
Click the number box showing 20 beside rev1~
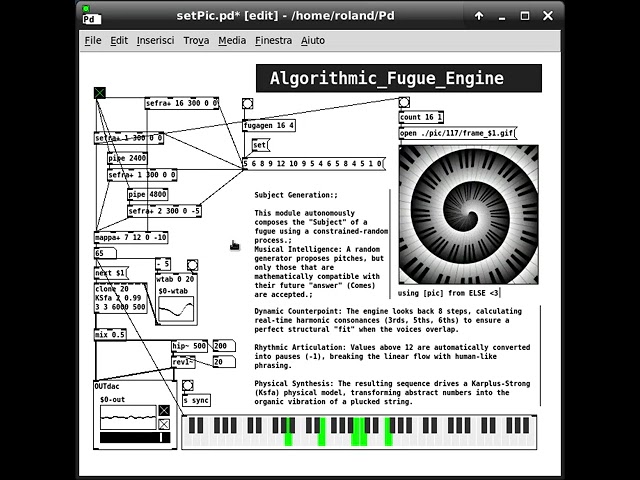pyautogui.click(x=224, y=362)
